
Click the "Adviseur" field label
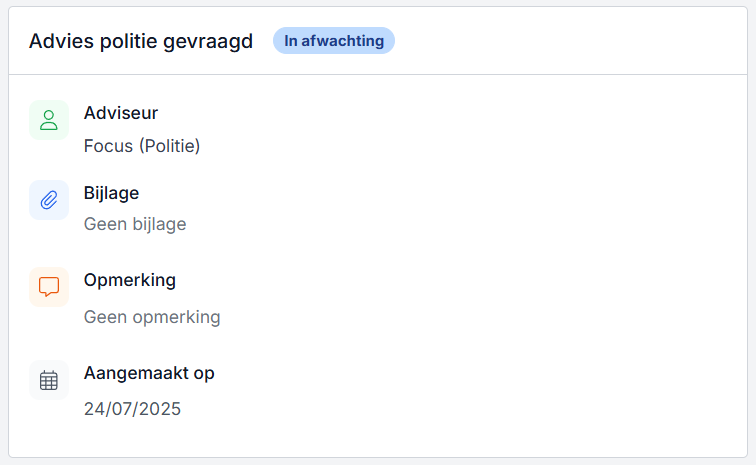121,113
